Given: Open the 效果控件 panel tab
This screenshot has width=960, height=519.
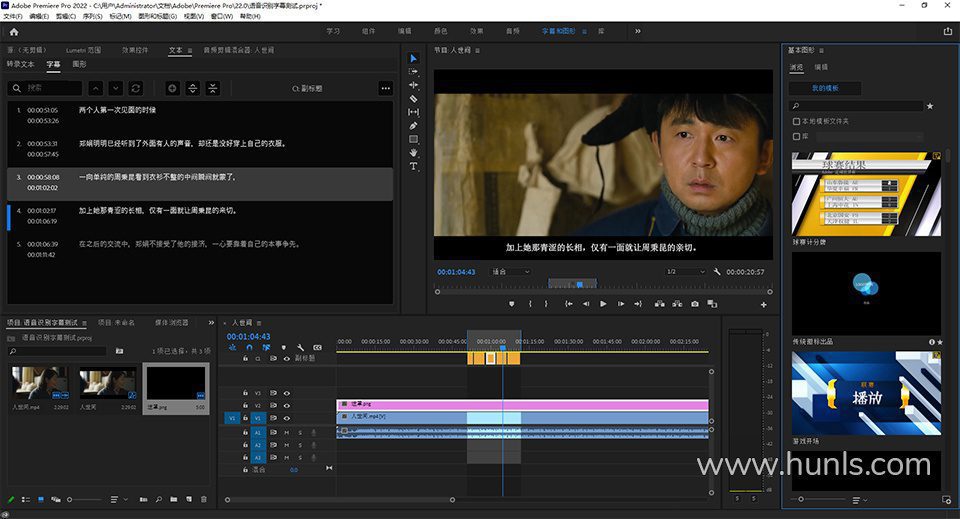Looking at the screenshot, I should pyautogui.click(x=135, y=50).
